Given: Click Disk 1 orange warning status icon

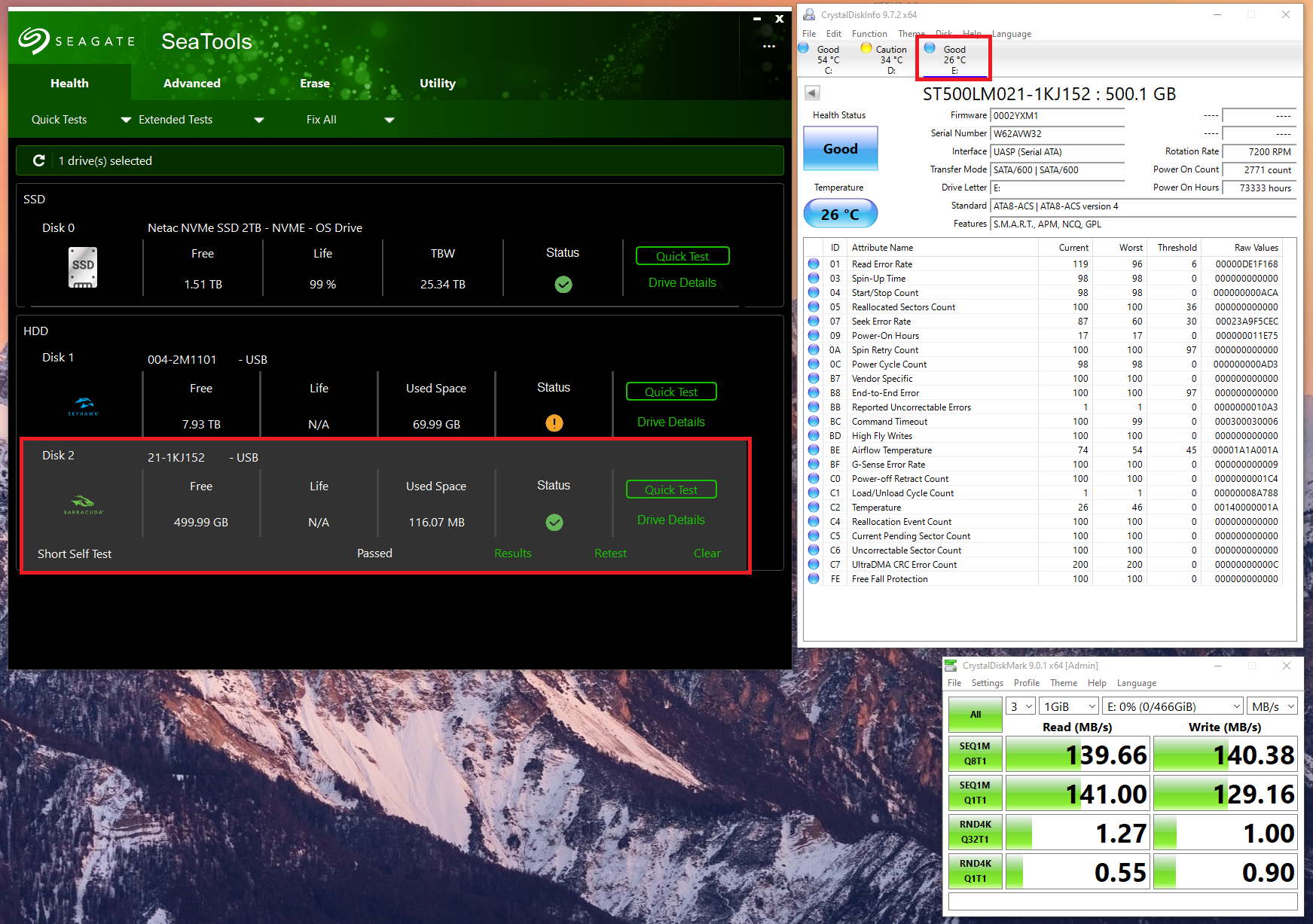Looking at the screenshot, I should 554,423.
